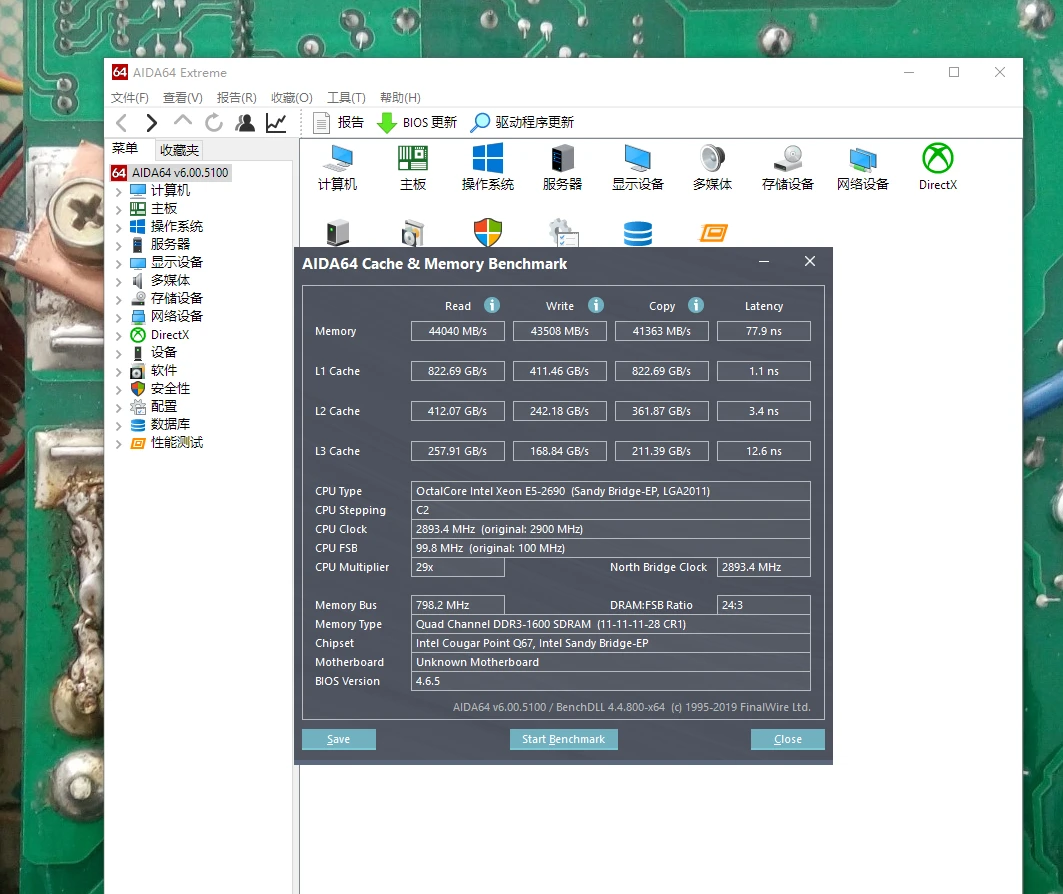Click the refresh toolbar icon
Image resolution: width=1063 pixels, height=894 pixels.
(x=214, y=123)
